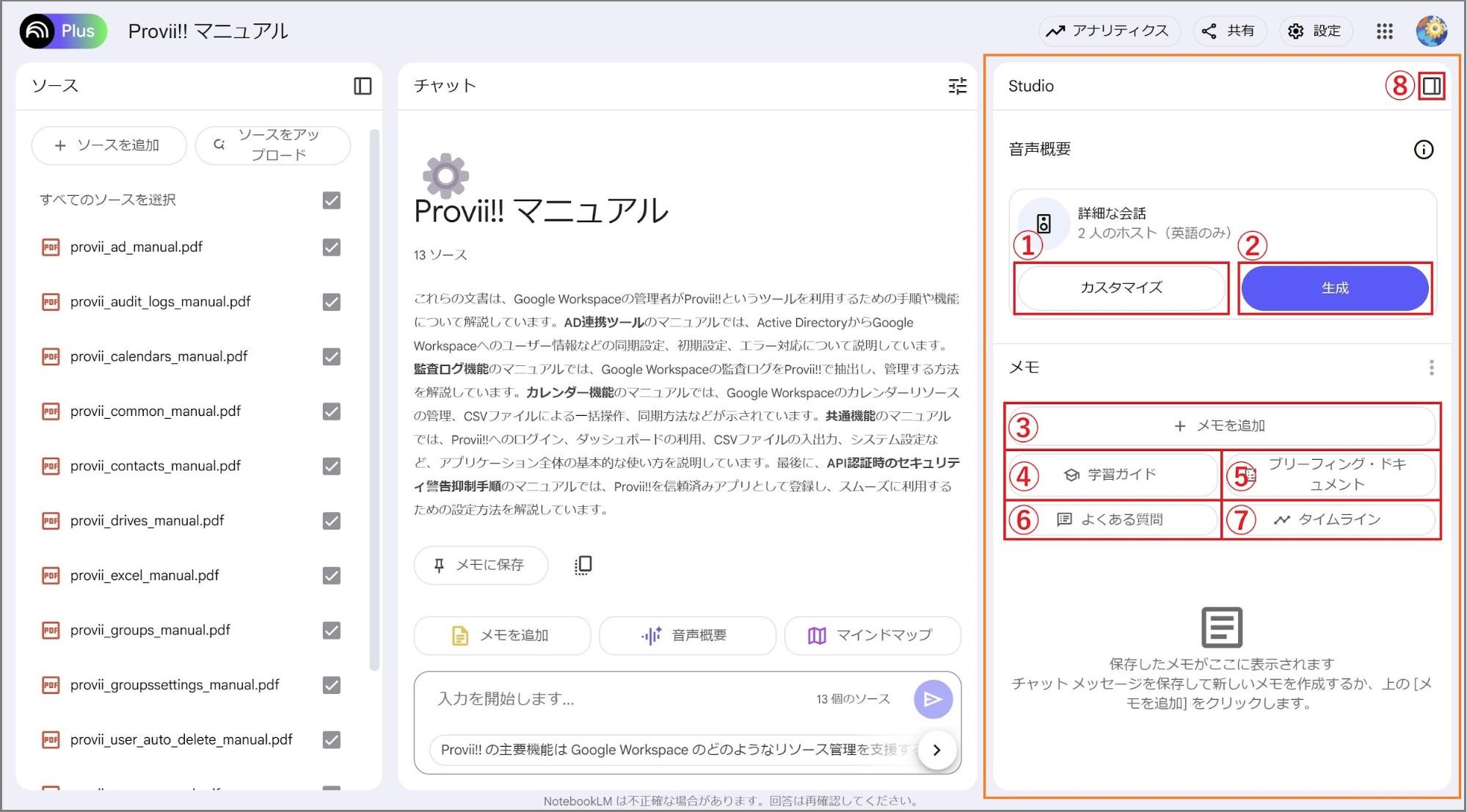Open source provii_contacts_manual.pdf
The width and height of the screenshot is (1467, 812).
coord(156,466)
